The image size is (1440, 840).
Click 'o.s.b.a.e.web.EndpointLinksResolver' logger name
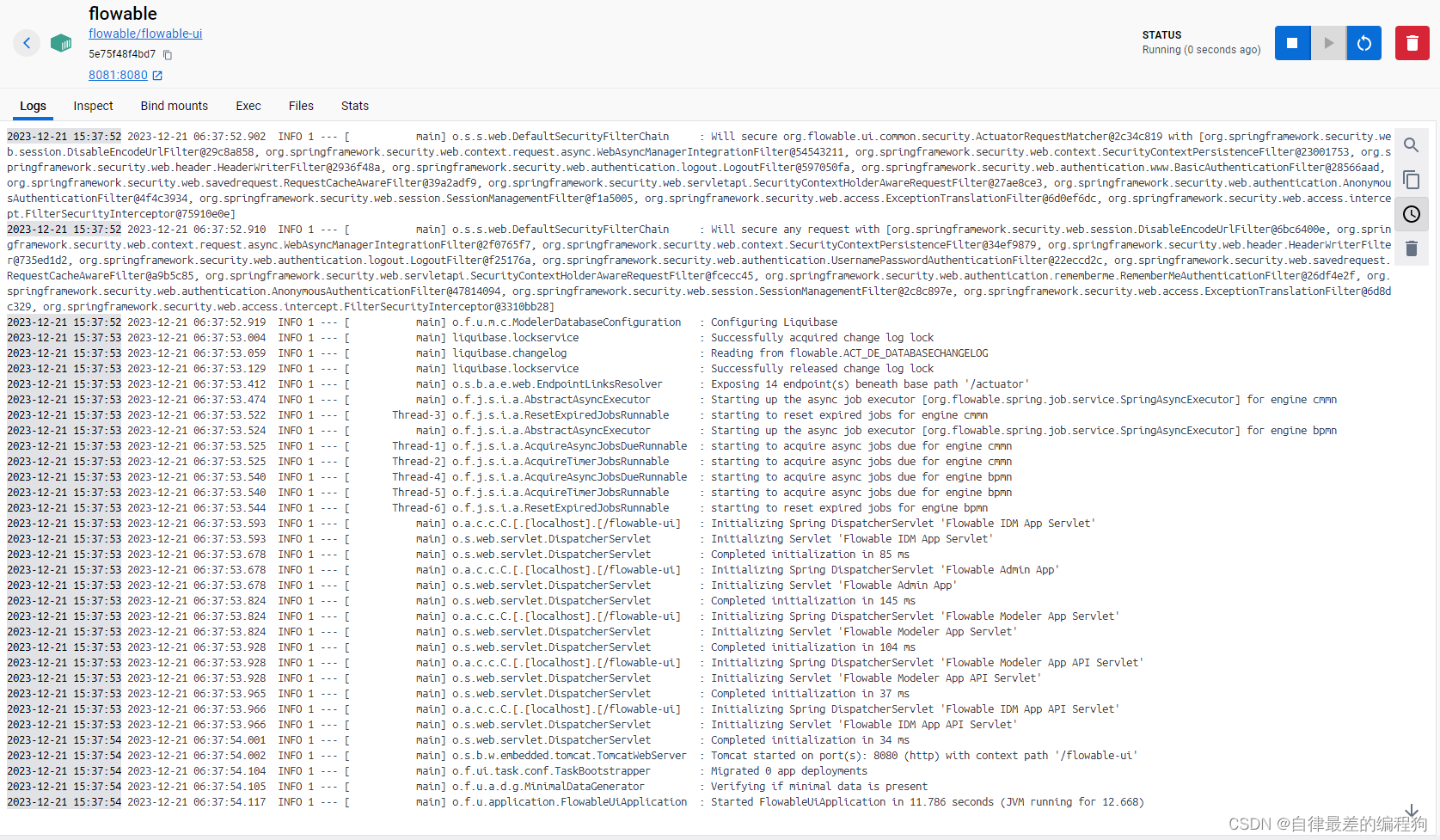coord(558,384)
